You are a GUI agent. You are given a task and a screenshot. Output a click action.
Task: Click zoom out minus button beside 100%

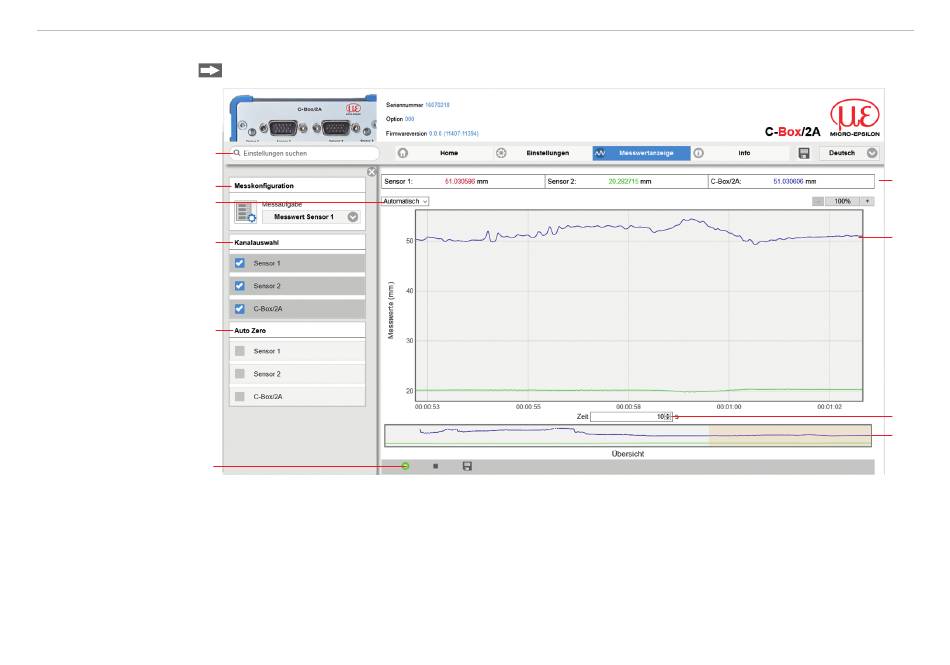click(818, 201)
